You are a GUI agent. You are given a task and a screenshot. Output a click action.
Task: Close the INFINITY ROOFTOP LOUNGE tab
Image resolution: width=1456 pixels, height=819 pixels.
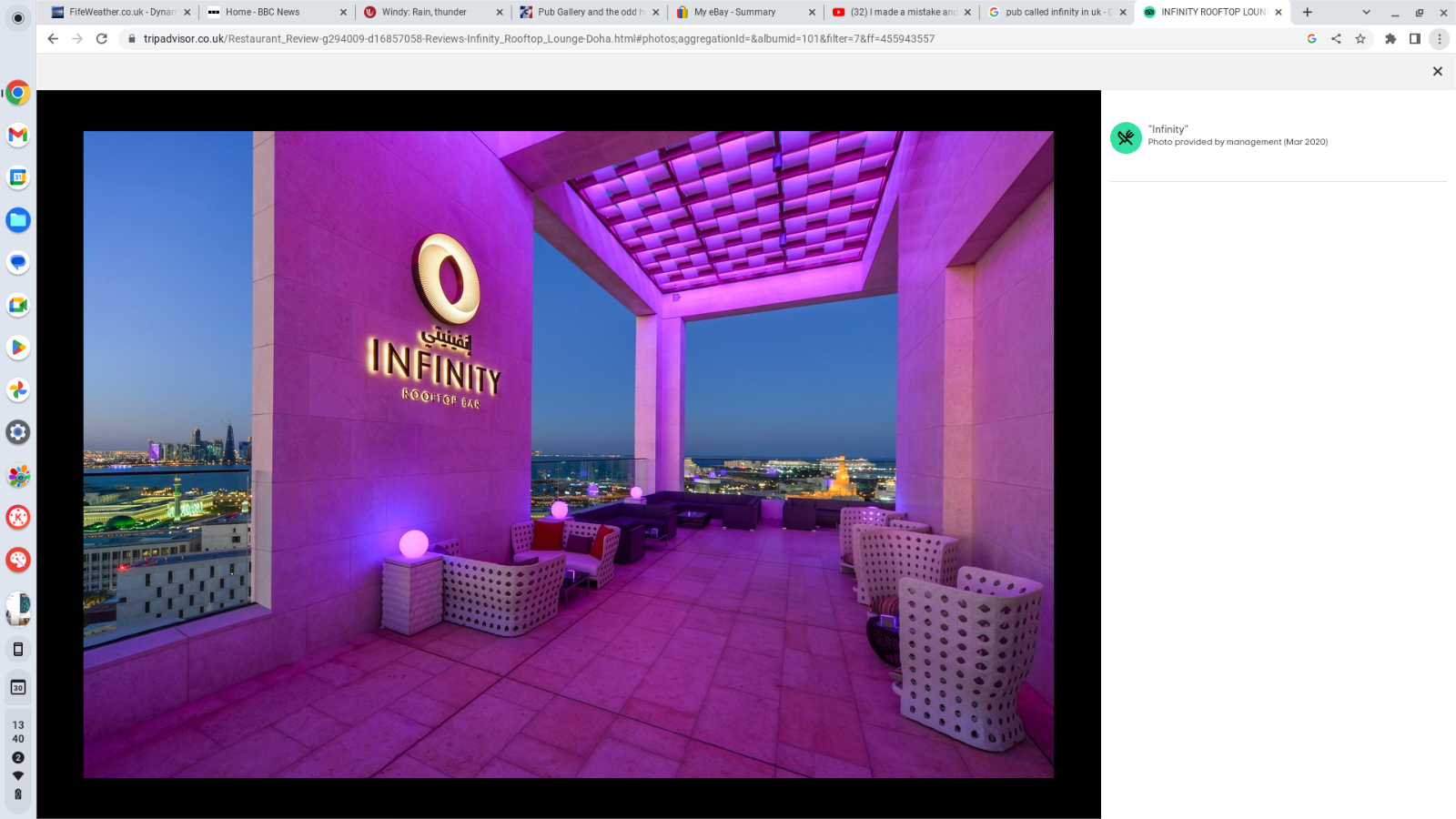[x=1279, y=12]
